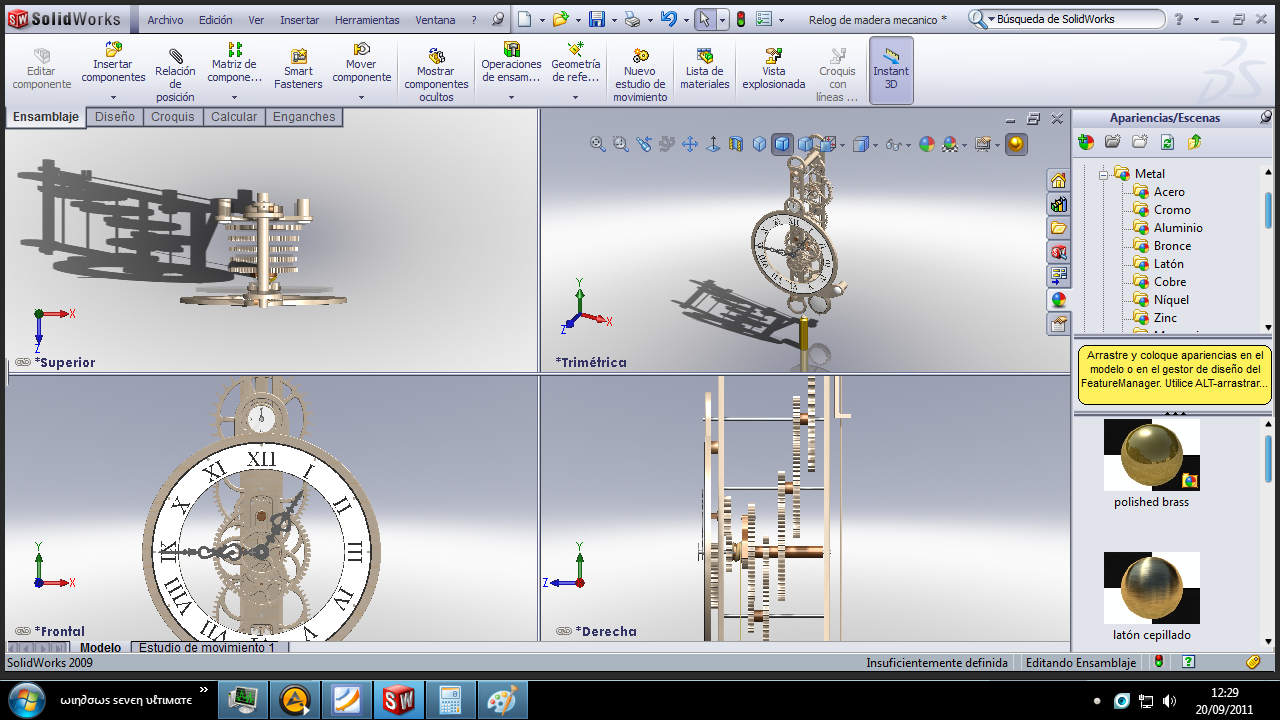Click Previous view icon

644,144
